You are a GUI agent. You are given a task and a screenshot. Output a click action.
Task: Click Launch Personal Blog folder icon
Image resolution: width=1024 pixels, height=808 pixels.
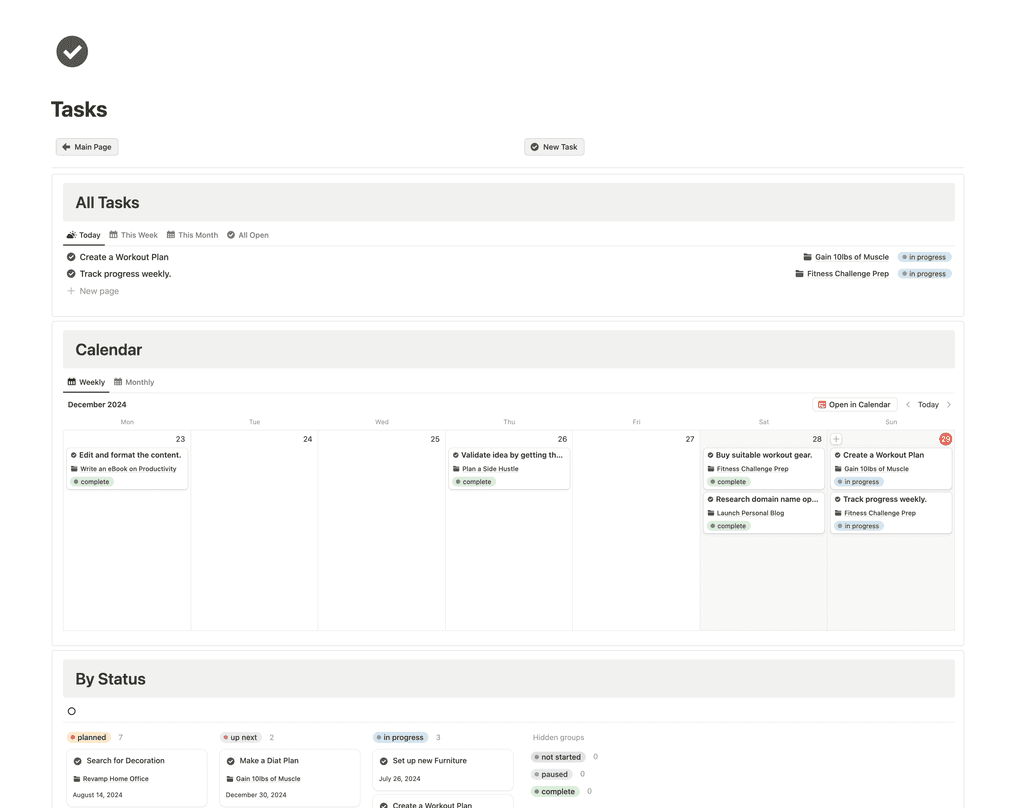[x=711, y=513]
